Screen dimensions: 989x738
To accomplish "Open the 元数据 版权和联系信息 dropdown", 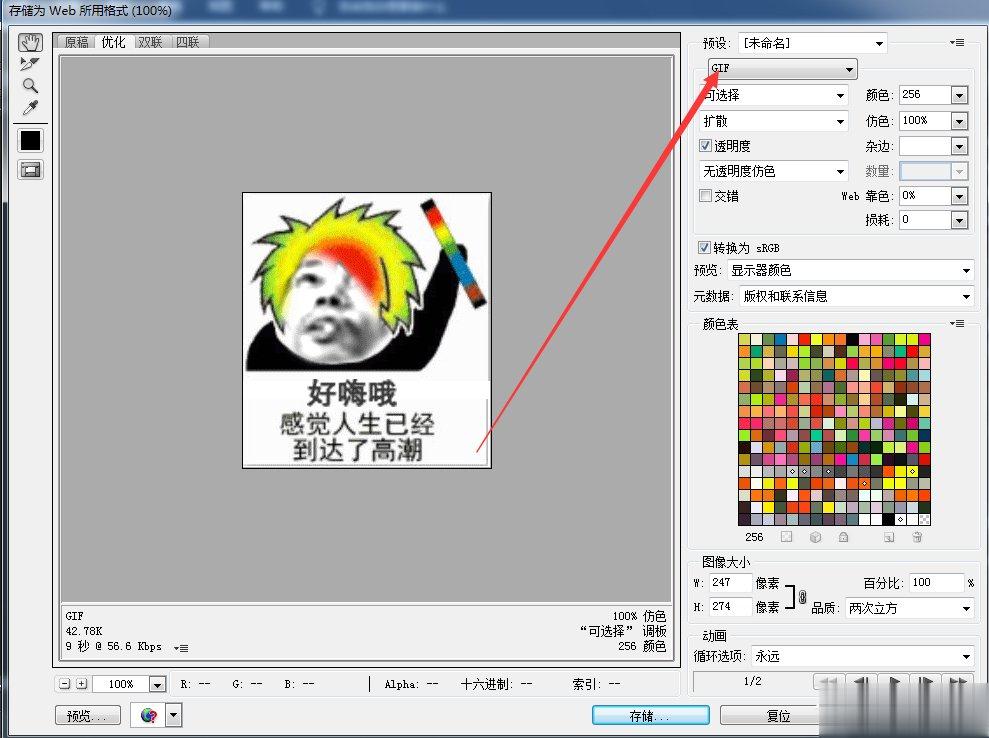I will [x=857, y=296].
